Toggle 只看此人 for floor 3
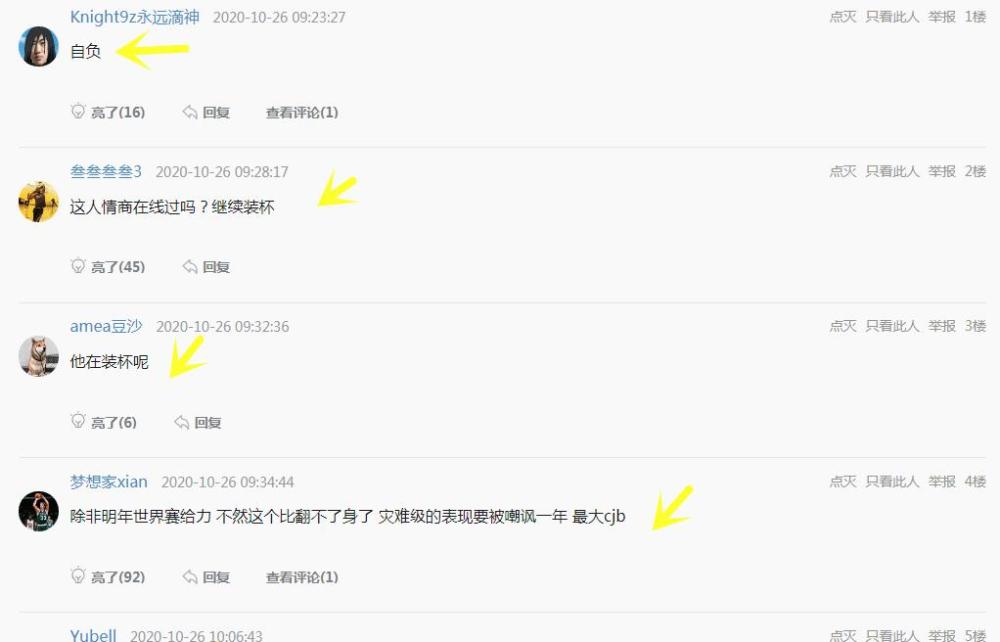1000x642 pixels. click(x=892, y=326)
